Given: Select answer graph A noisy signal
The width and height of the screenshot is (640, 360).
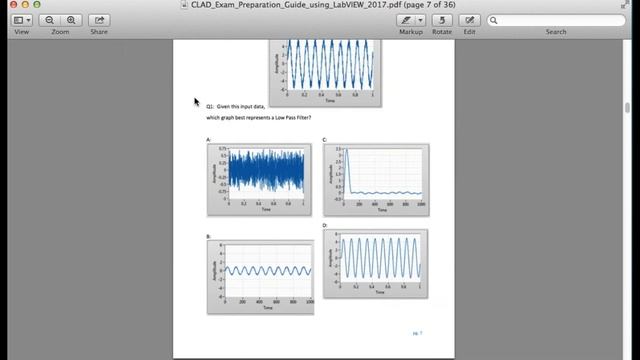Looking at the screenshot, I should [259, 180].
